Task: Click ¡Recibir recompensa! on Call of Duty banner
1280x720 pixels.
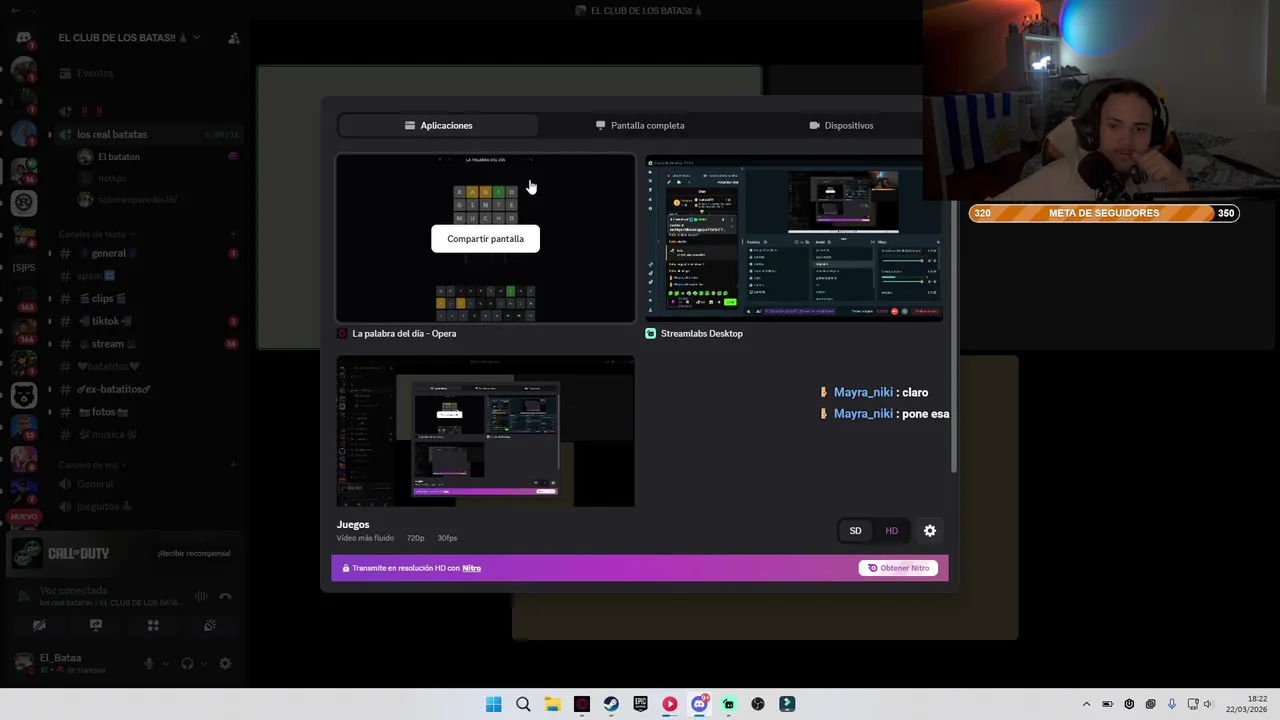Action: [194, 553]
